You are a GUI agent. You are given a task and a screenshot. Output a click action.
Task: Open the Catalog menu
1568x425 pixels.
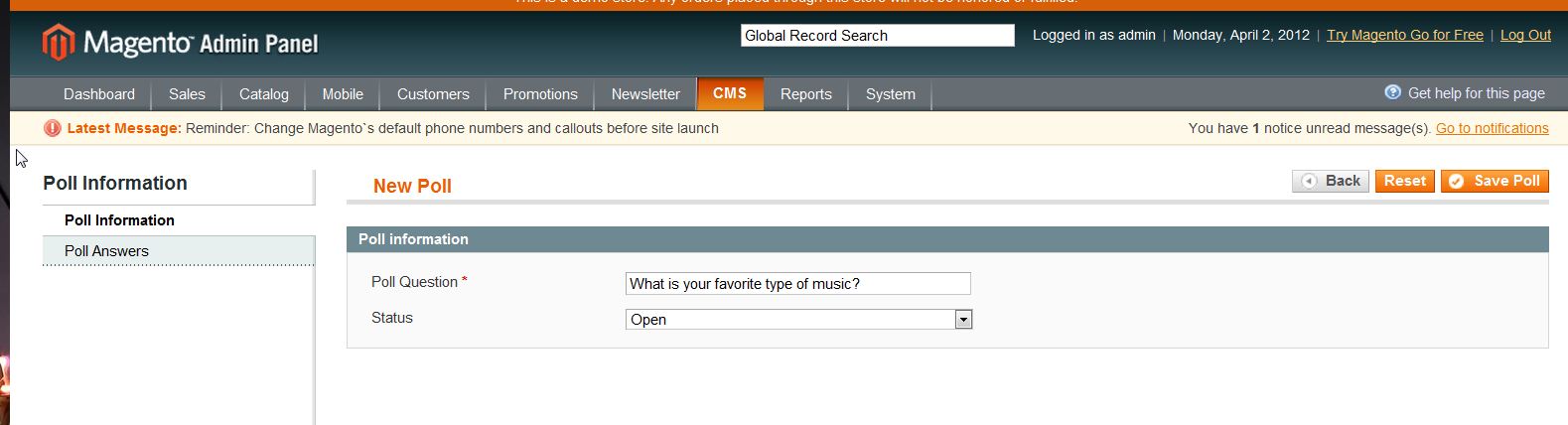264,94
